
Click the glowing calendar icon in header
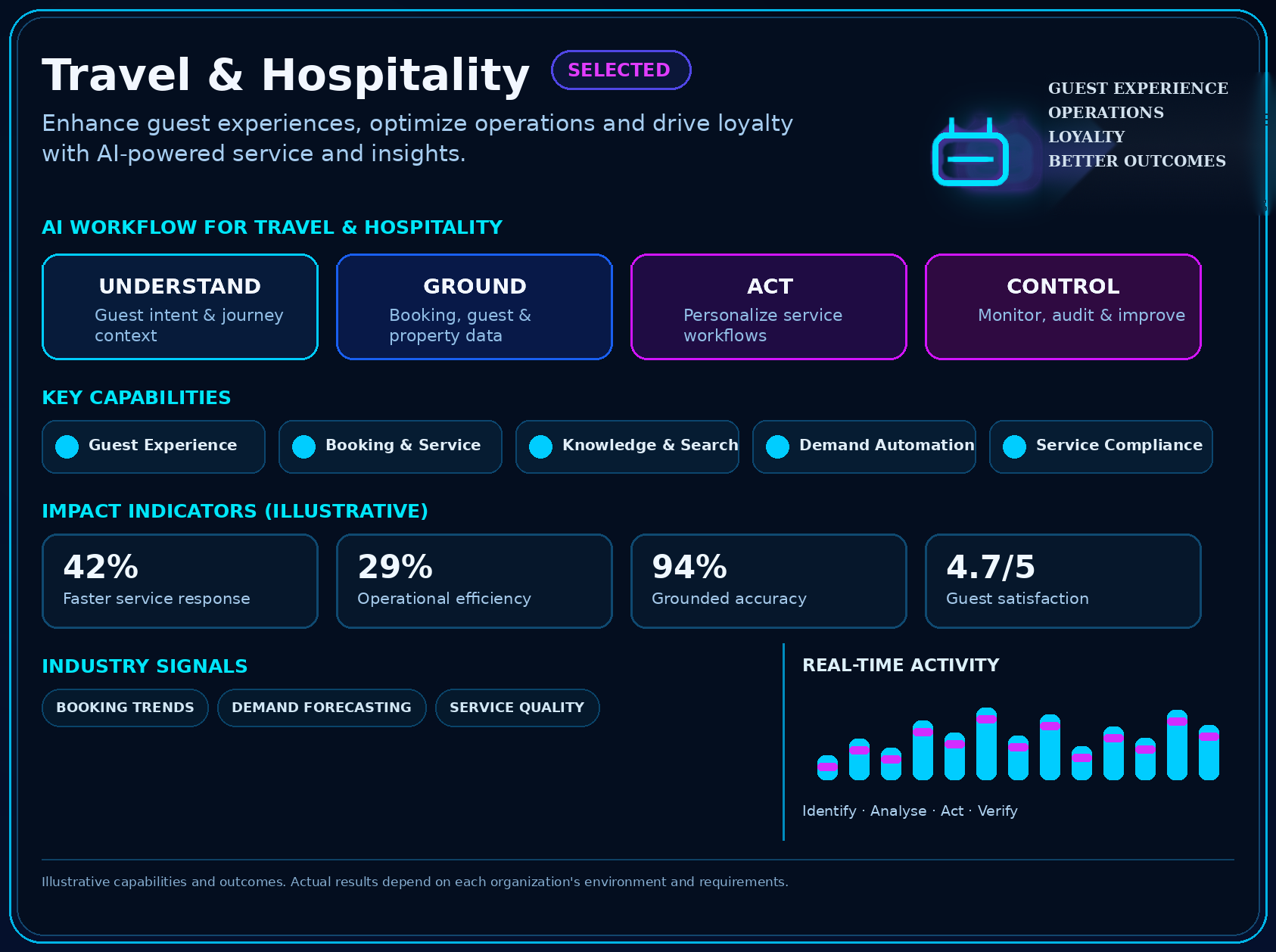970,152
